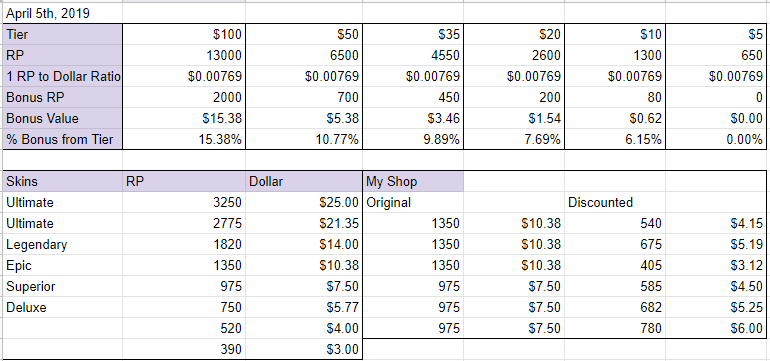Select the 10.77% bonus cell

[304, 139]
